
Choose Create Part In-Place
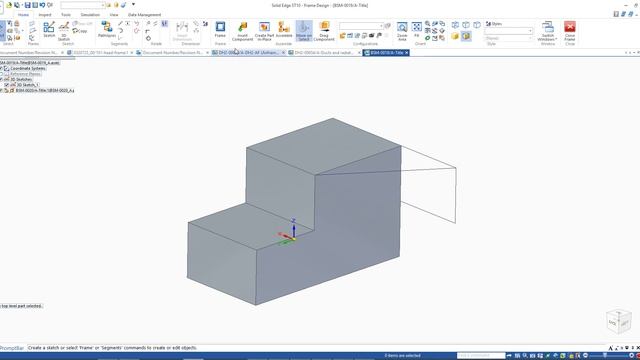point(264,31)
